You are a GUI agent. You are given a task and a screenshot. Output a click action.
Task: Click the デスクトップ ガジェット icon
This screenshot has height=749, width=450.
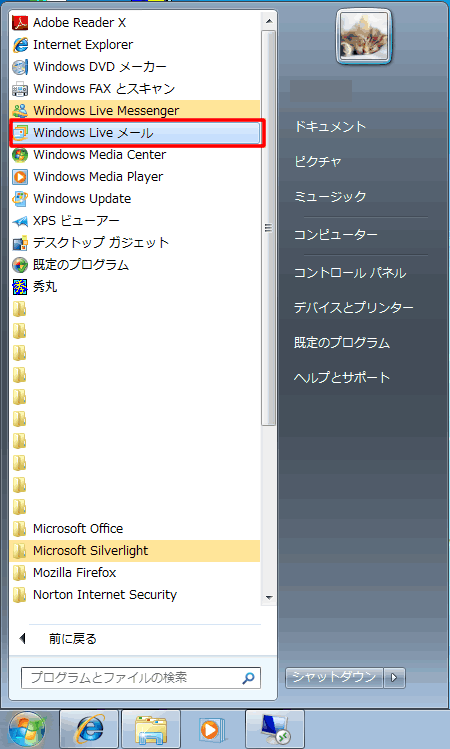tap(20, 243)
